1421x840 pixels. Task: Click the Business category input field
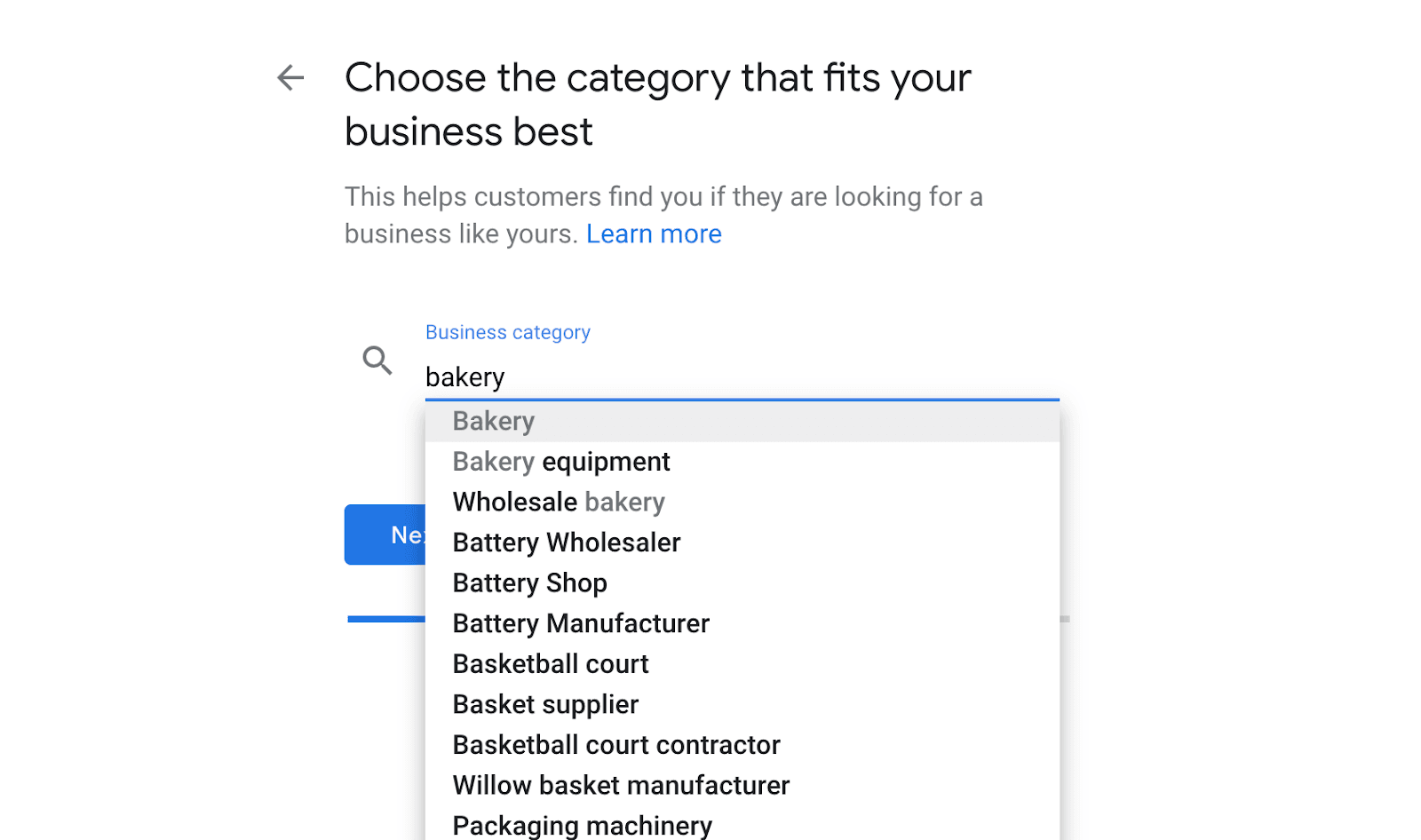[x=741, y=377]
